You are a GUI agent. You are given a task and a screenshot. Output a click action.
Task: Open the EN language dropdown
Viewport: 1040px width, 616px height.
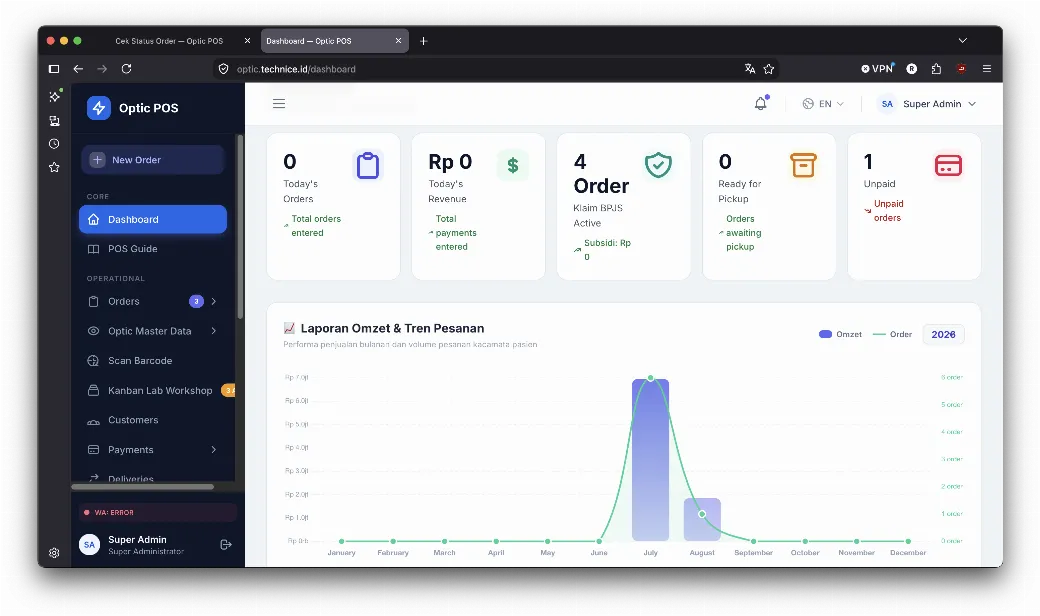(x=823, y=103)
